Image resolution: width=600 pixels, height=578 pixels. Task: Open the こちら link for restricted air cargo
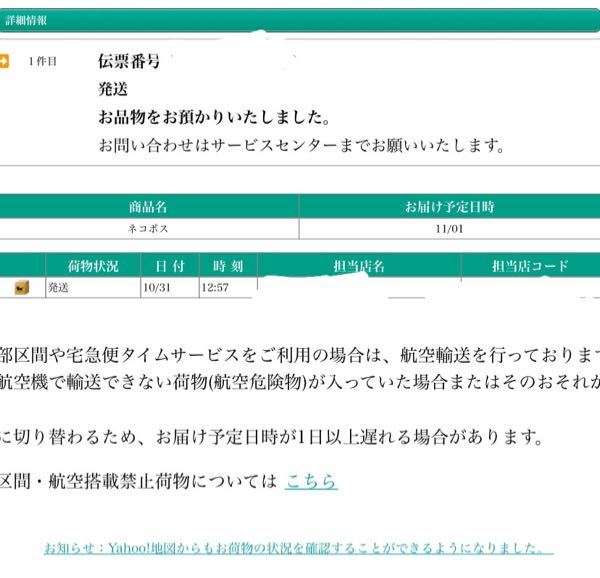coord(310,481)
